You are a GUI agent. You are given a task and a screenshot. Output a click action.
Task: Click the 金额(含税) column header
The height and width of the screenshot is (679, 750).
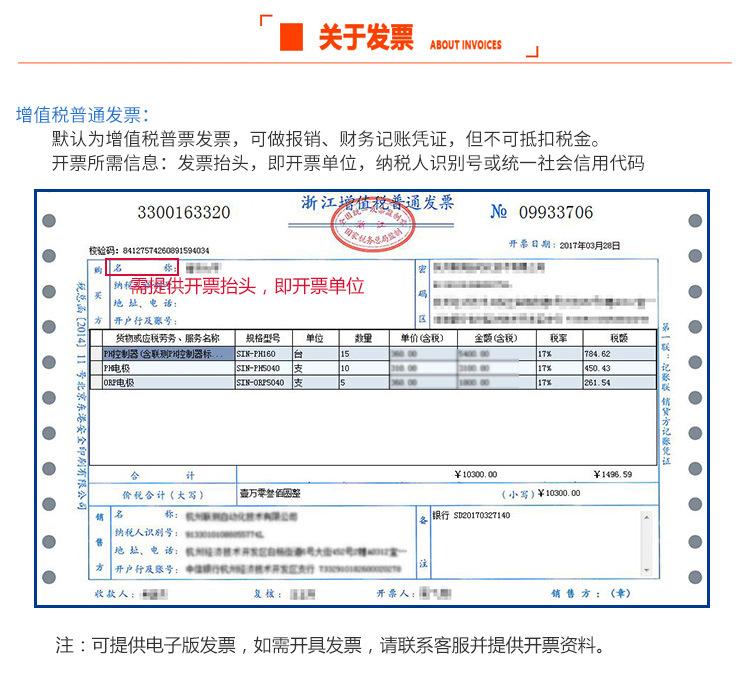click(x=496, y=338)
